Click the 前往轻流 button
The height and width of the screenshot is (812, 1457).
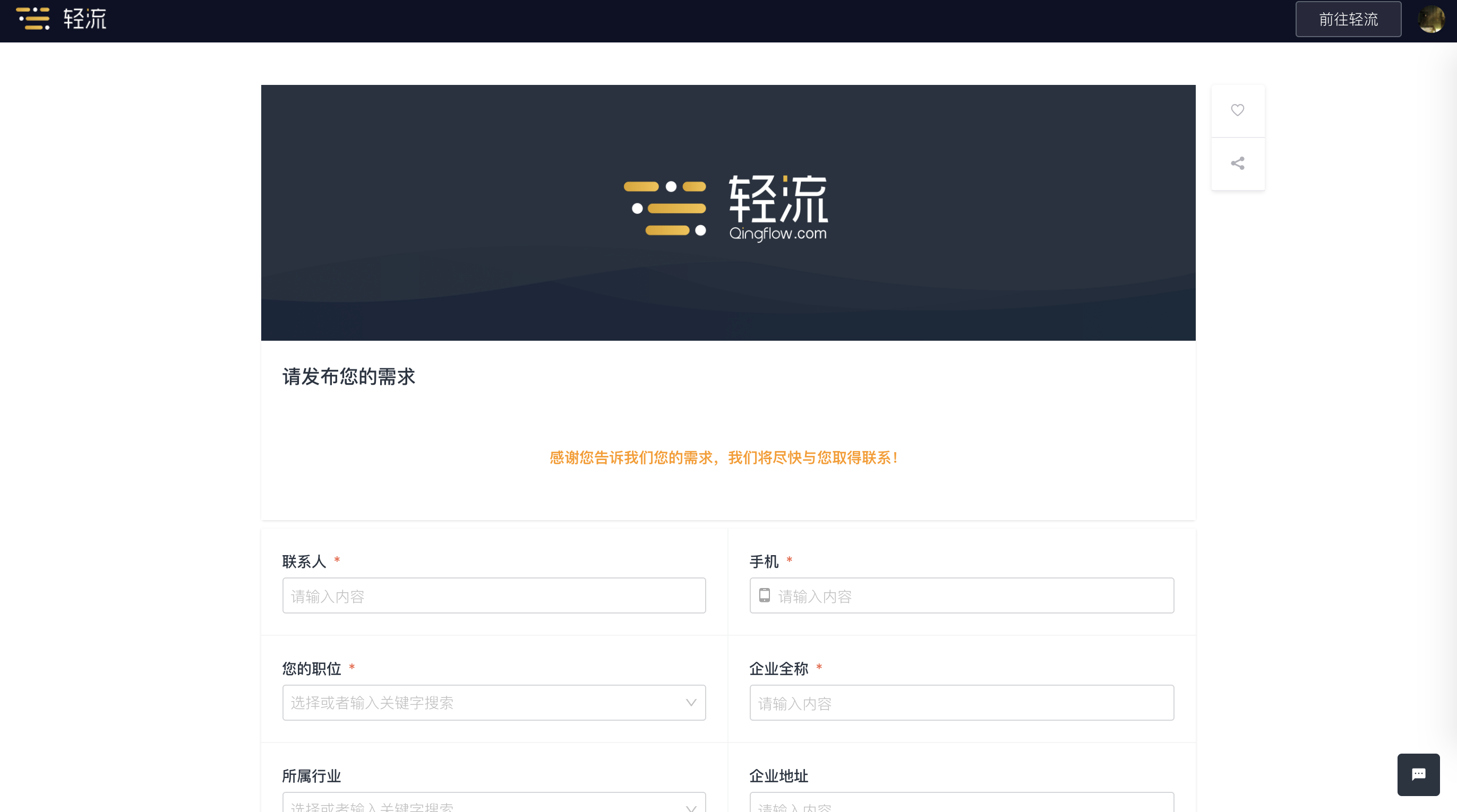pyautogui.click(x=1348, y=19)
